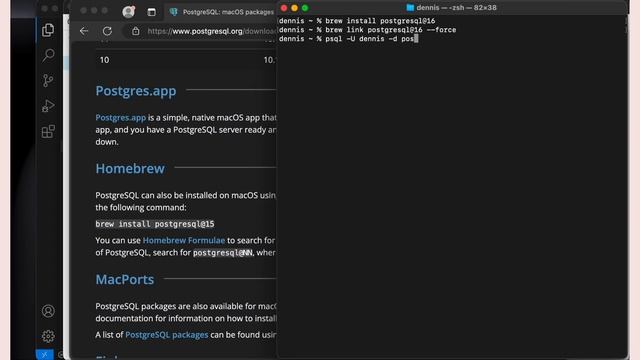This screenshot has height=360, width=640.
Task: Click the Terminal title dennis — -zsh
Action: click(x=456, y=7)
